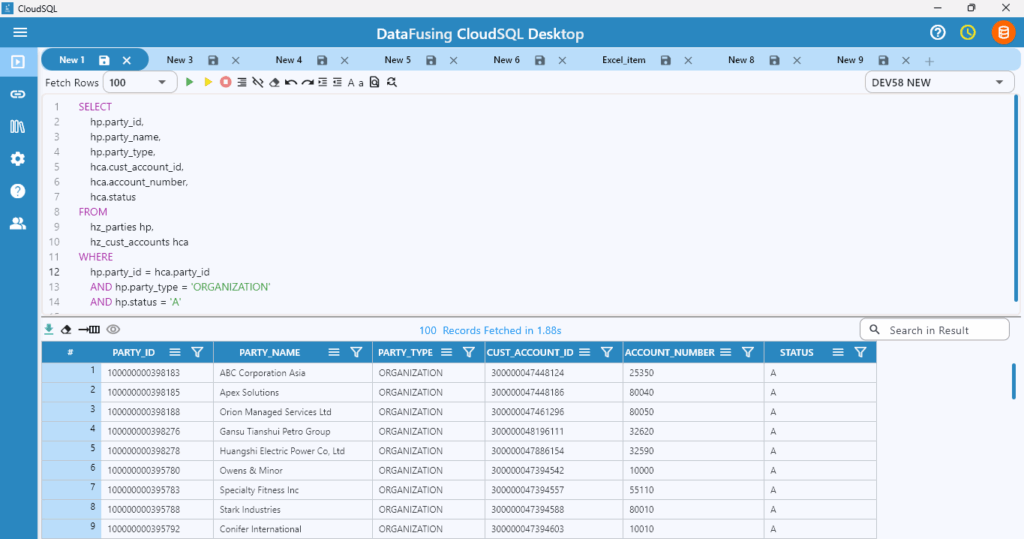The width and height of the screenshot is (1024, 539).
Task: Open the library books icon in sidebar
Action: [18, 126]
